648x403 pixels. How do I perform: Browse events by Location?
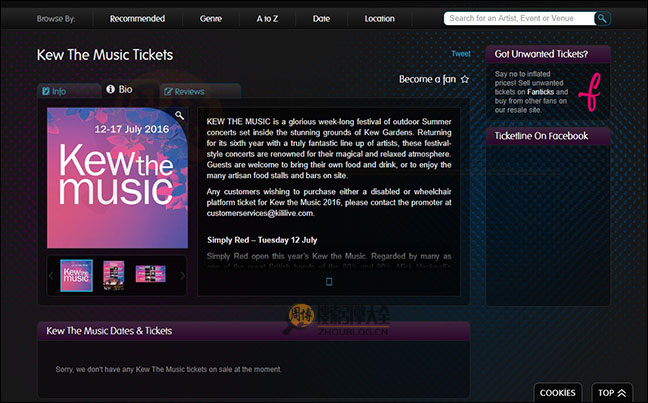tap(379, 18)
